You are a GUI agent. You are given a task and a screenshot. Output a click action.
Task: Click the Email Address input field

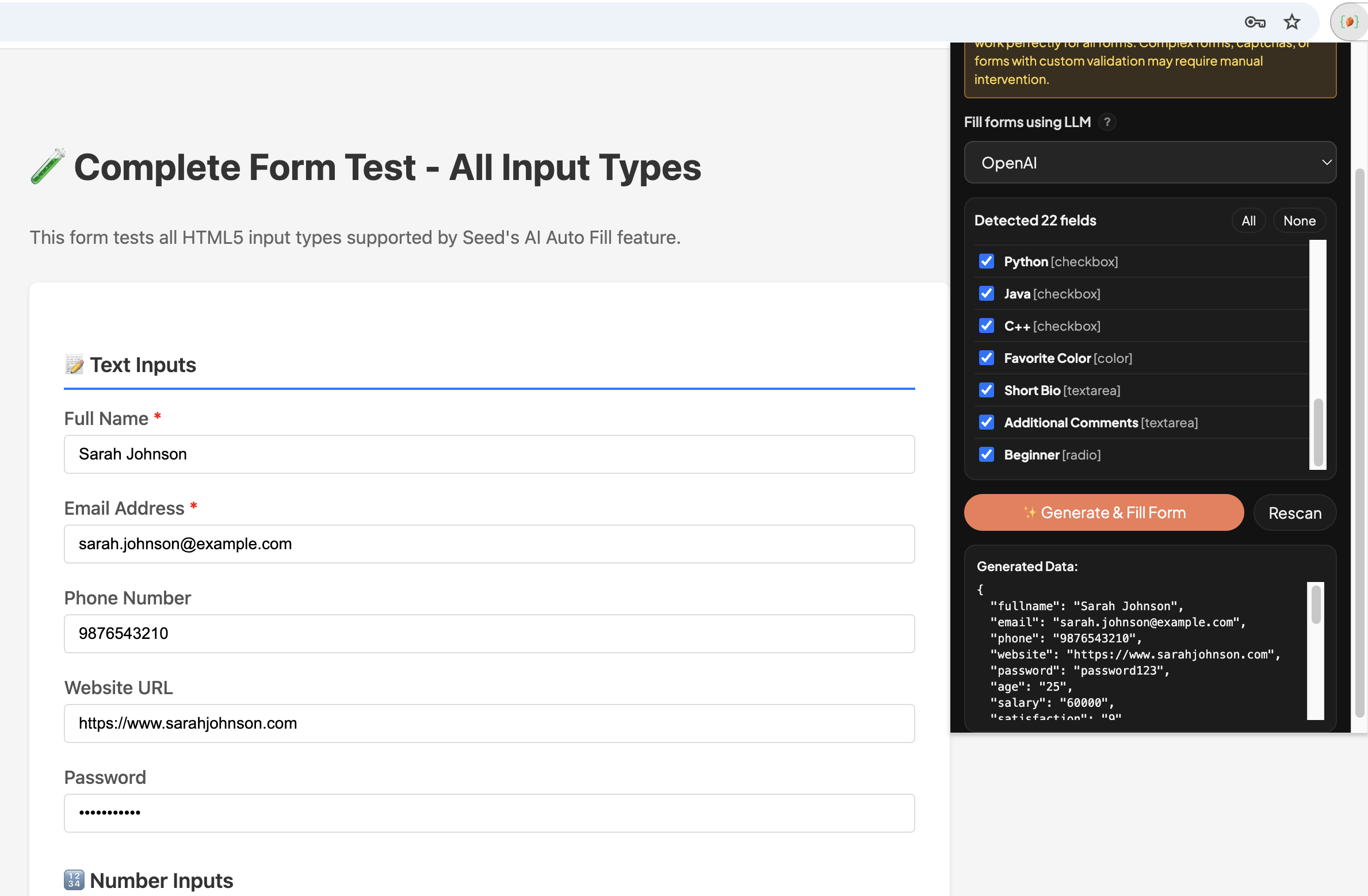point(489,543)
